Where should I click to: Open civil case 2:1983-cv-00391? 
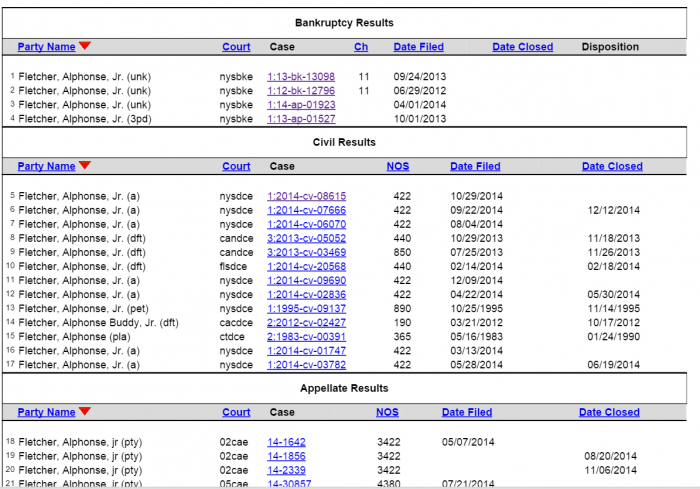(306, 336)
